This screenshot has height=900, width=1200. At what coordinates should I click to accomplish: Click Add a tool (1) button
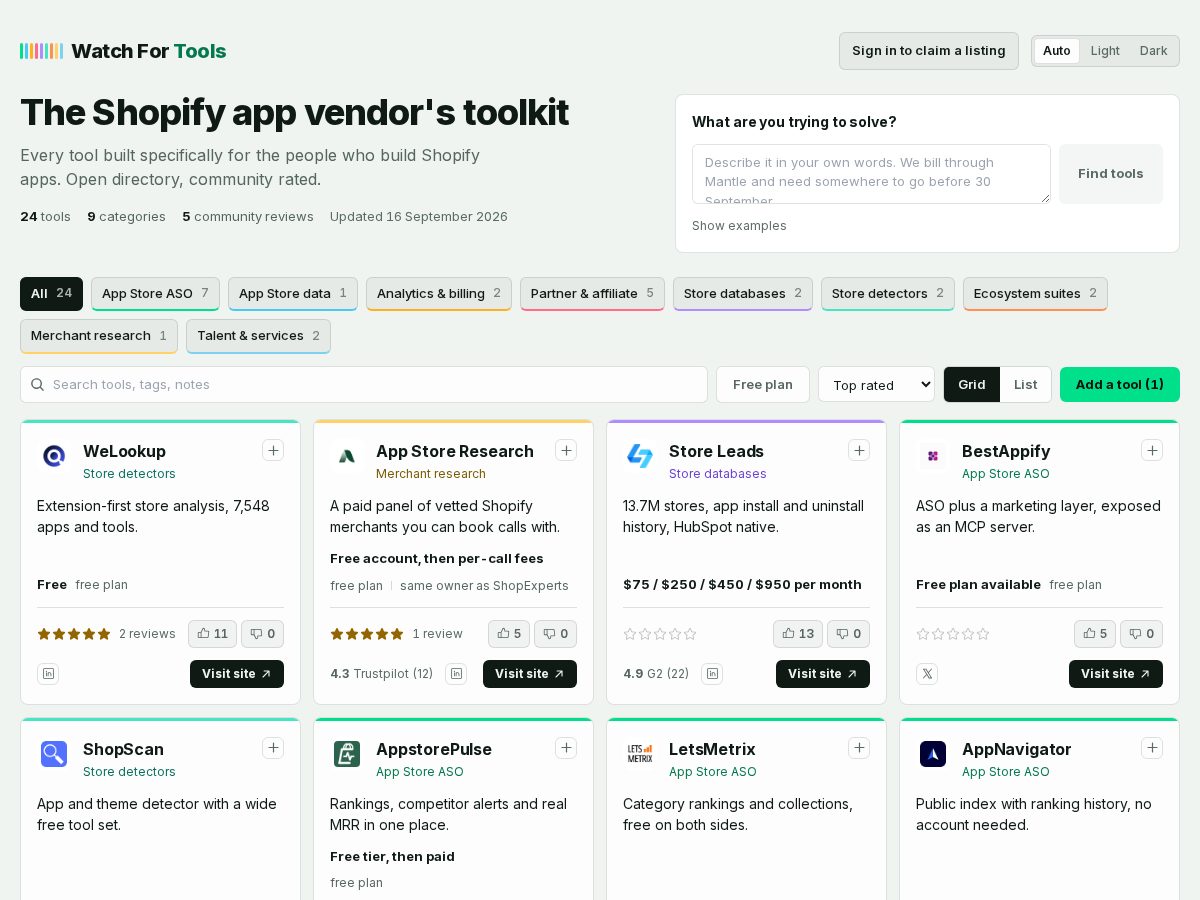pyautogui.click(x=1120, y=385)
